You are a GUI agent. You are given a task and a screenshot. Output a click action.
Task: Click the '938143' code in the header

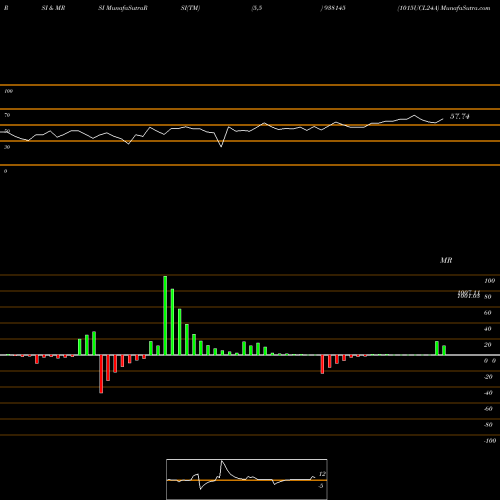[334, 8]
